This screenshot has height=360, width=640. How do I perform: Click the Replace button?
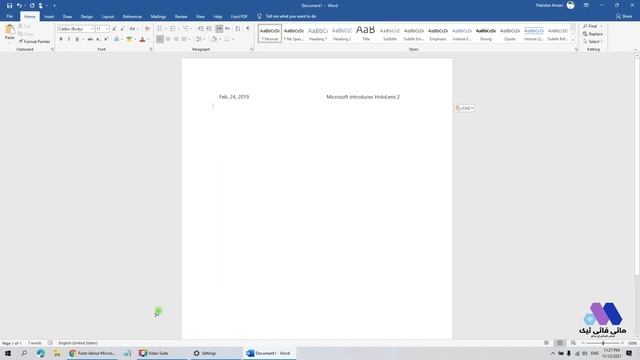(593, 34)
